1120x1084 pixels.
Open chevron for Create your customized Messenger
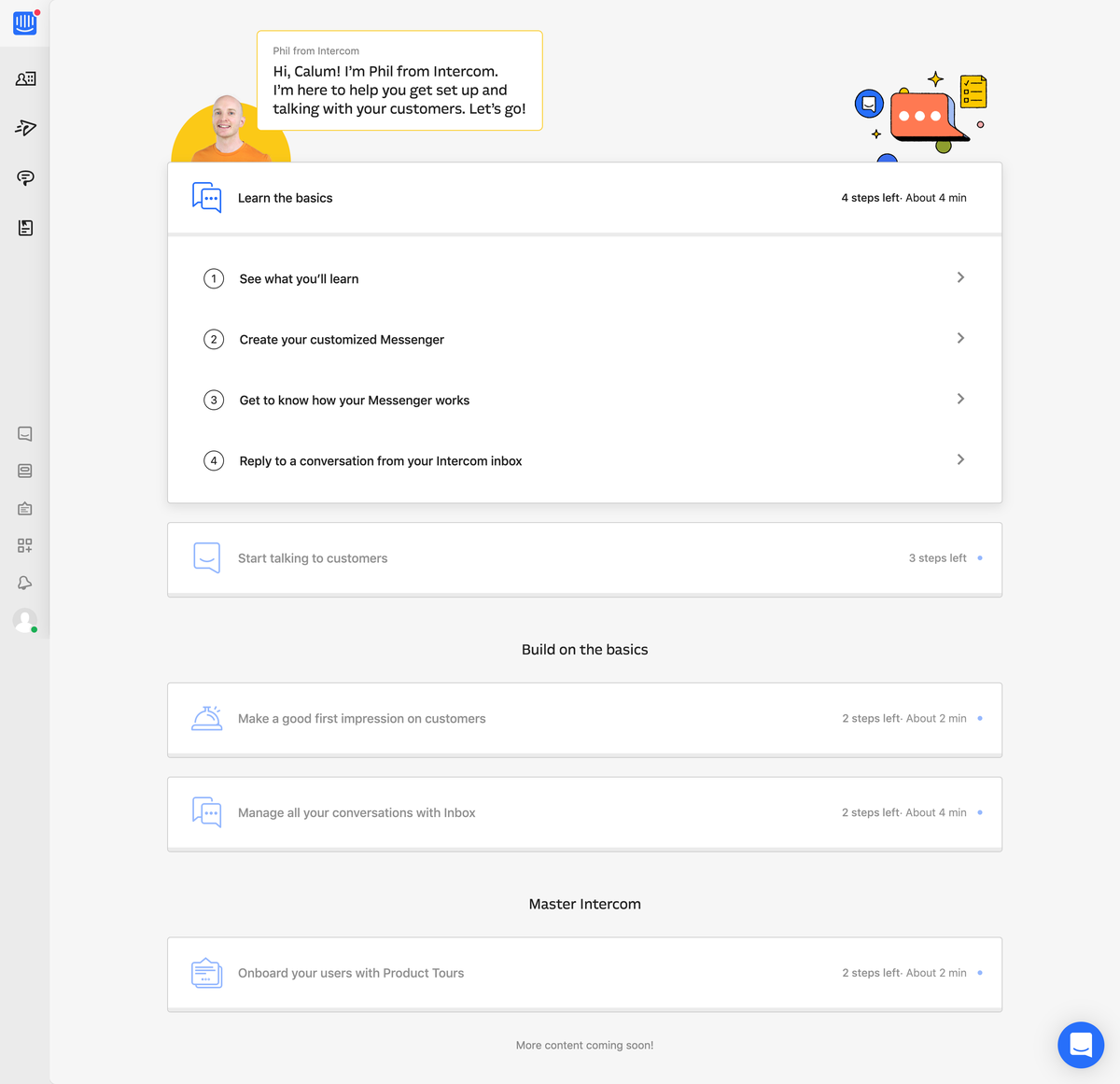[960, 338]
